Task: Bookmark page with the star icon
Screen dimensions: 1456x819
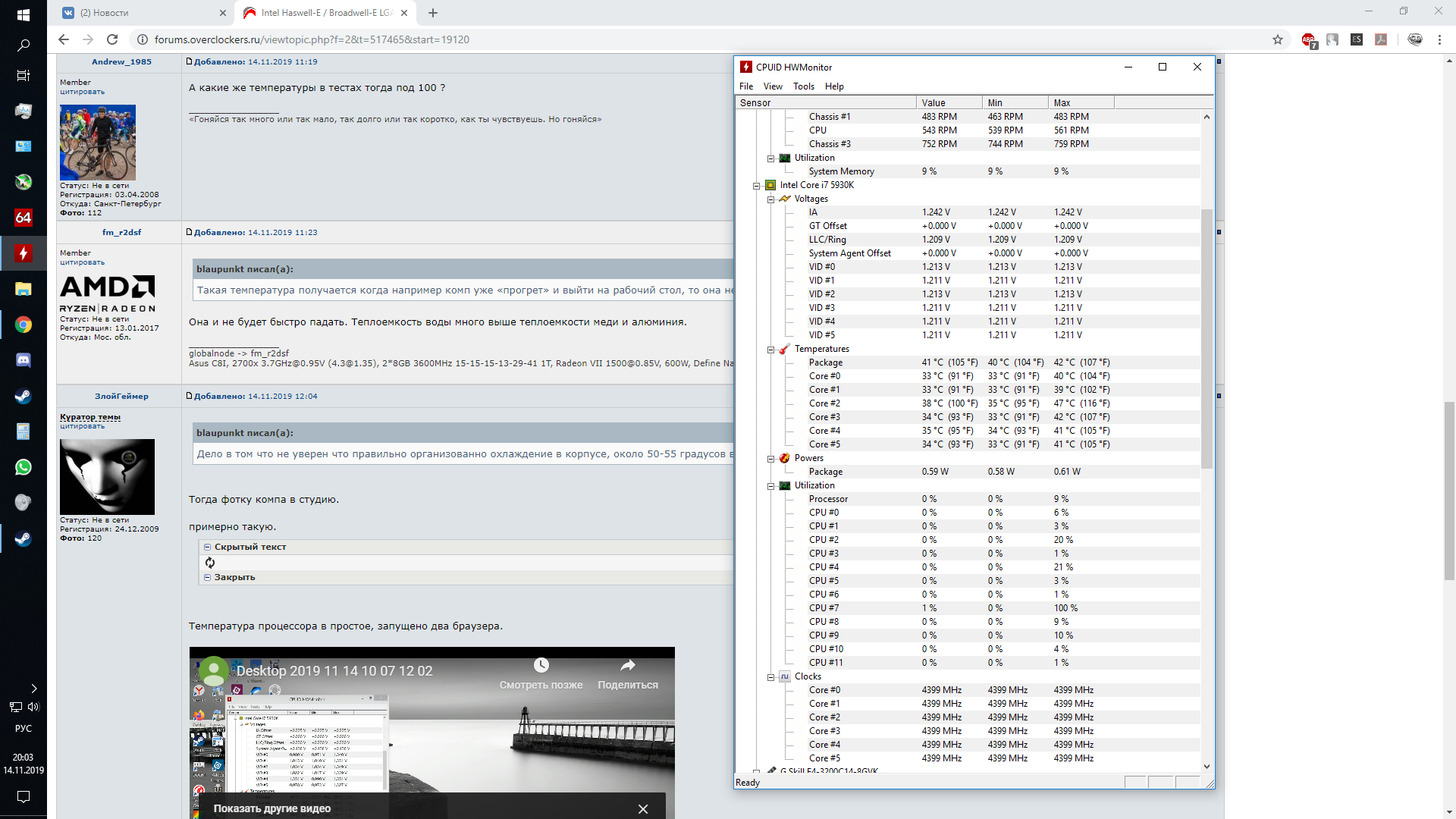Action: click(x=1278, y=39)
